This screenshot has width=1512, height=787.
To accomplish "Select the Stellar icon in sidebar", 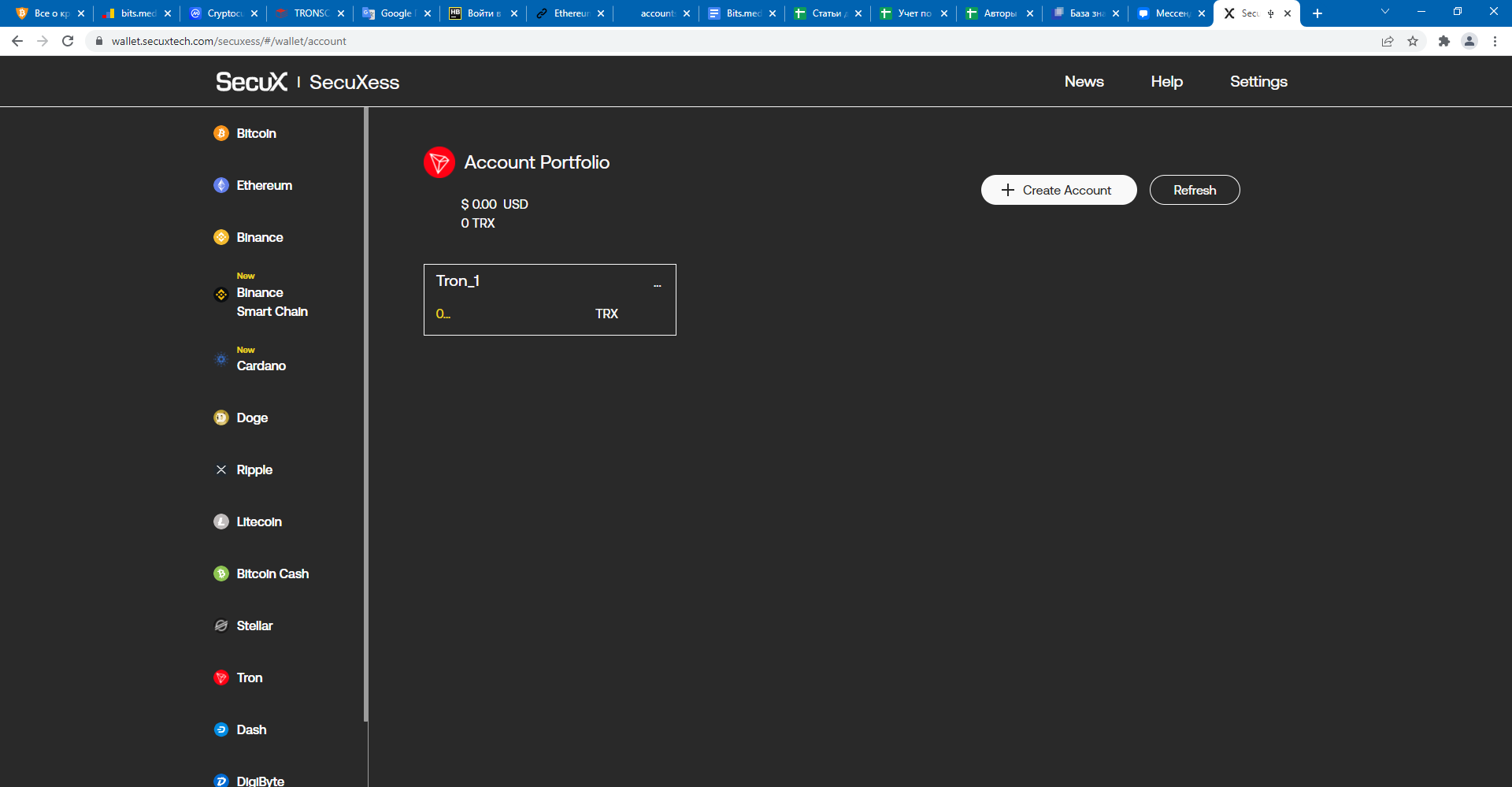I will [x=221, y=626].
